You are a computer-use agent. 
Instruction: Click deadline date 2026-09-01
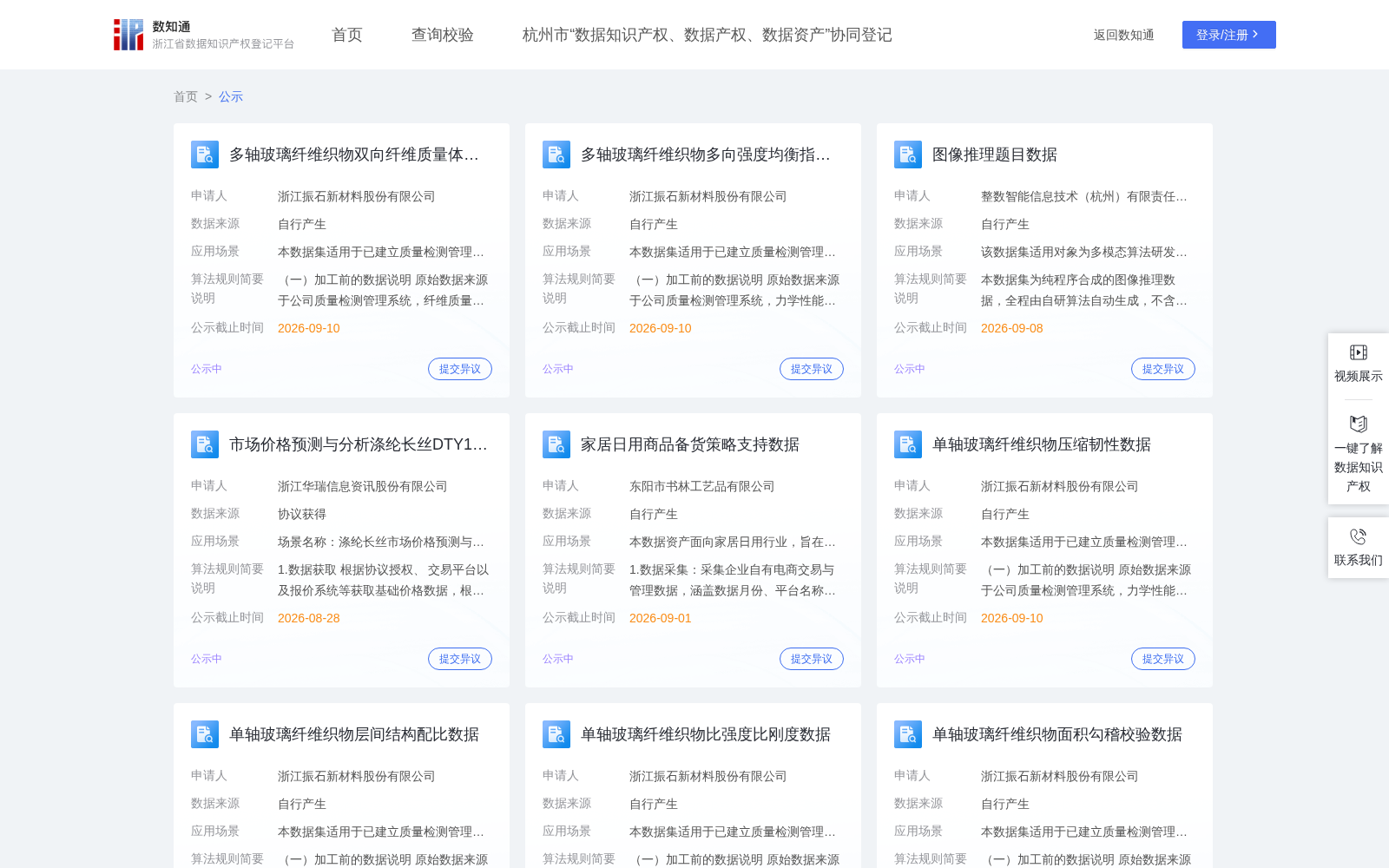(x=661, y=618)
